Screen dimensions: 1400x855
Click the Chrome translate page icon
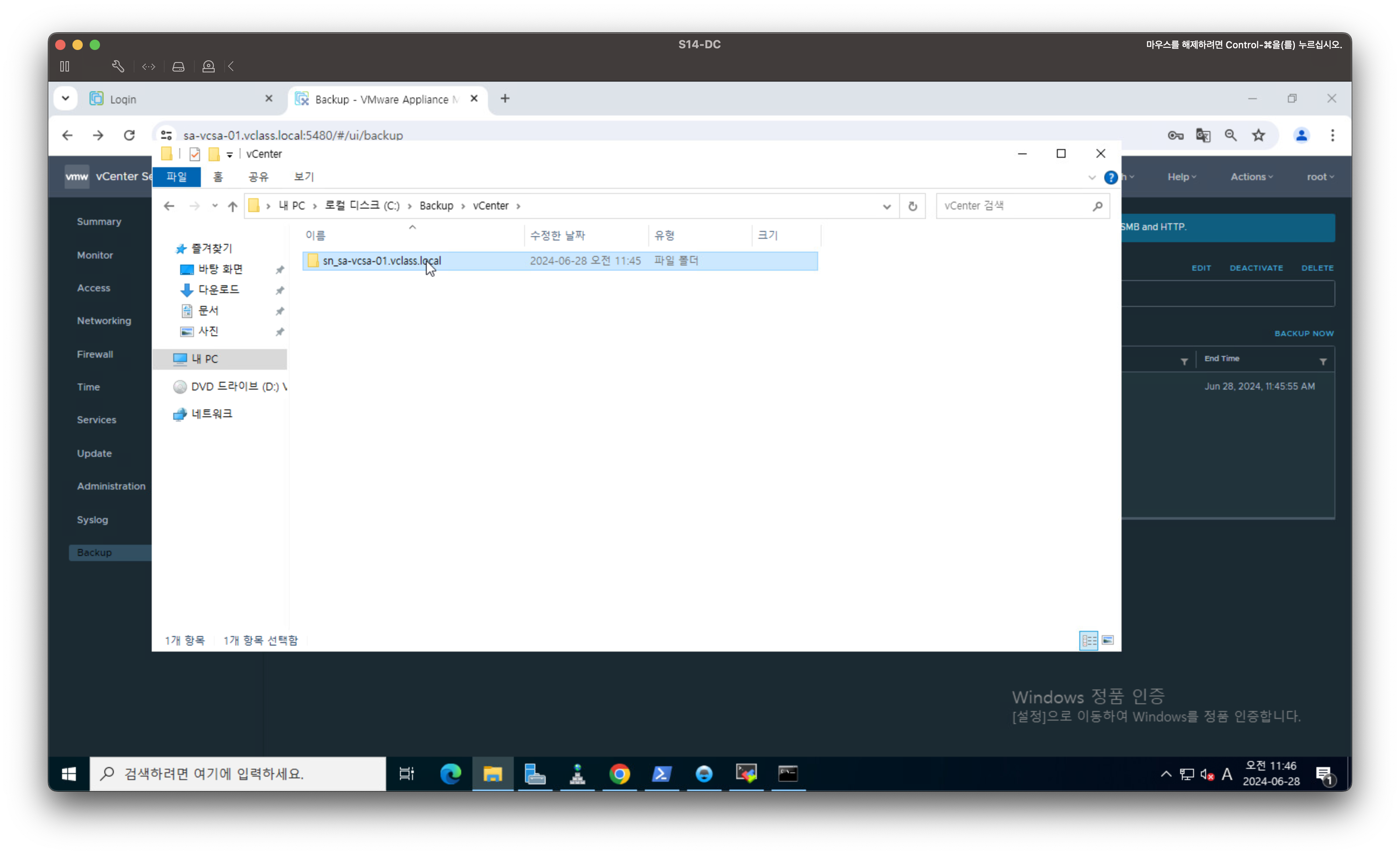click(x=1203, y=135)
